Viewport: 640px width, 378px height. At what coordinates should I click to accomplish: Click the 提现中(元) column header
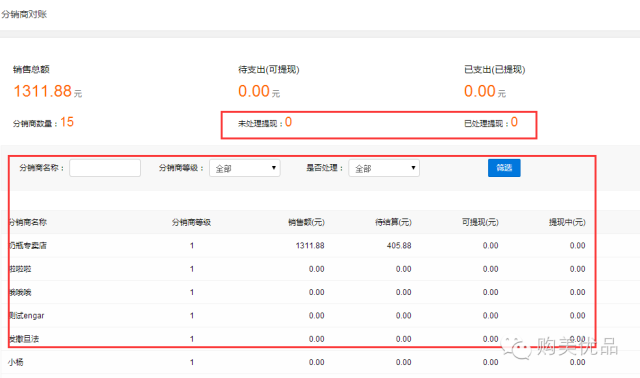[x=567, y=222]
